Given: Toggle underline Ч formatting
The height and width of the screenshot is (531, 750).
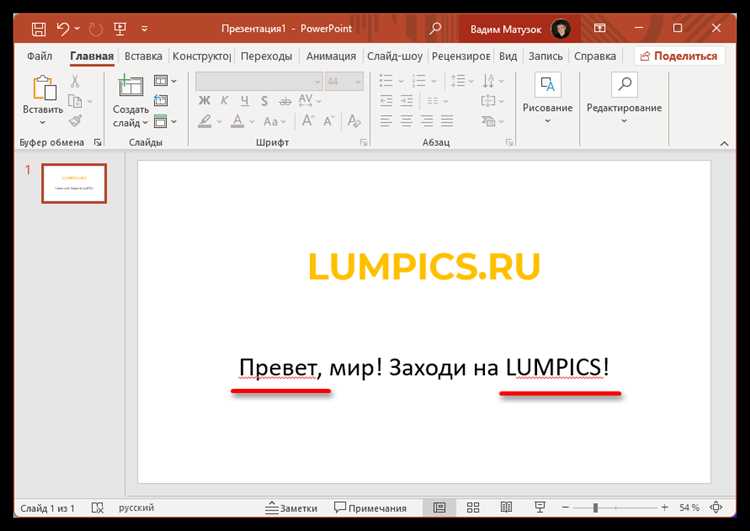Looking at the screenshot, I should 244,101.
